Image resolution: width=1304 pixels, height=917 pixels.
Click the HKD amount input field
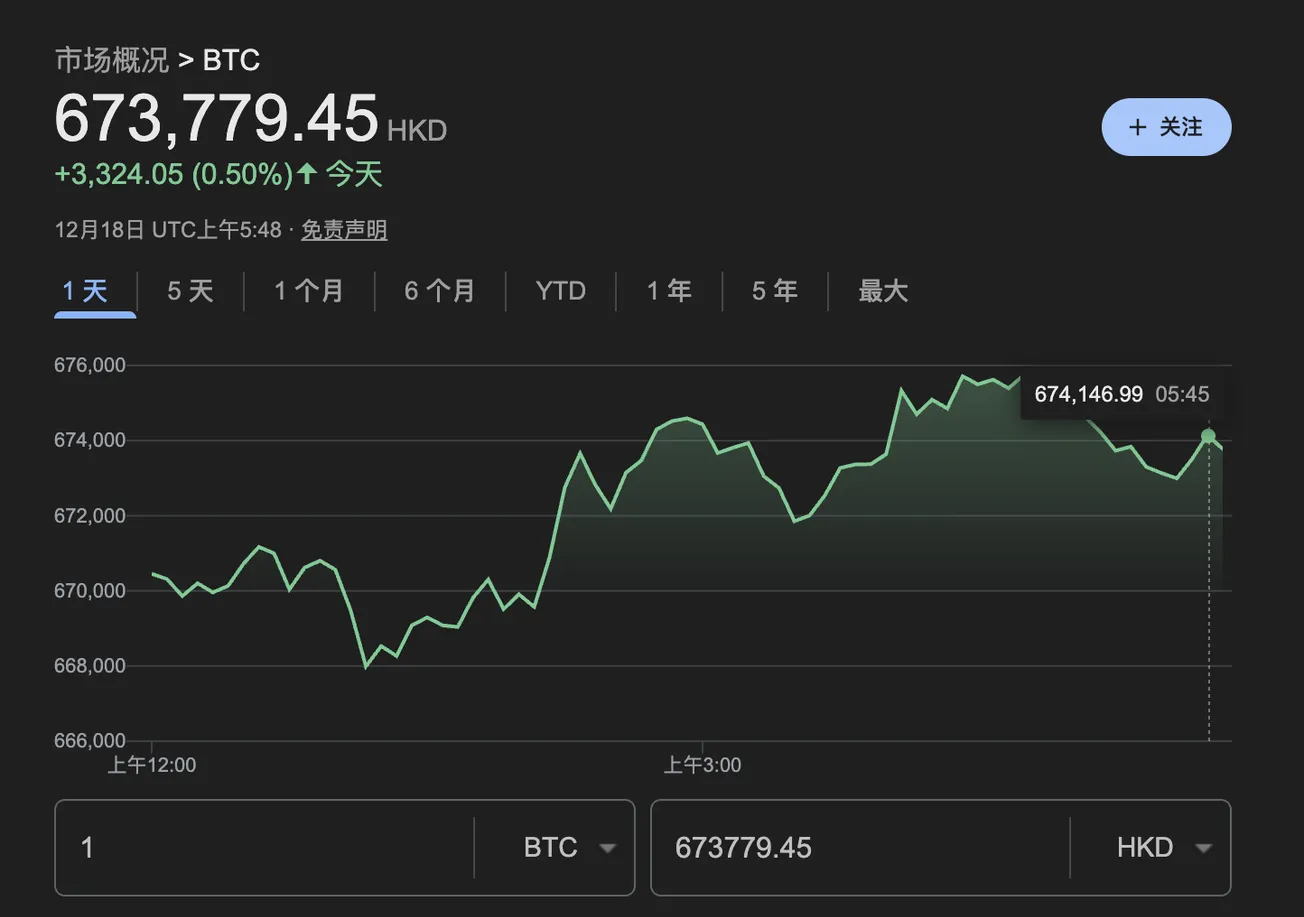coord(860,848)
